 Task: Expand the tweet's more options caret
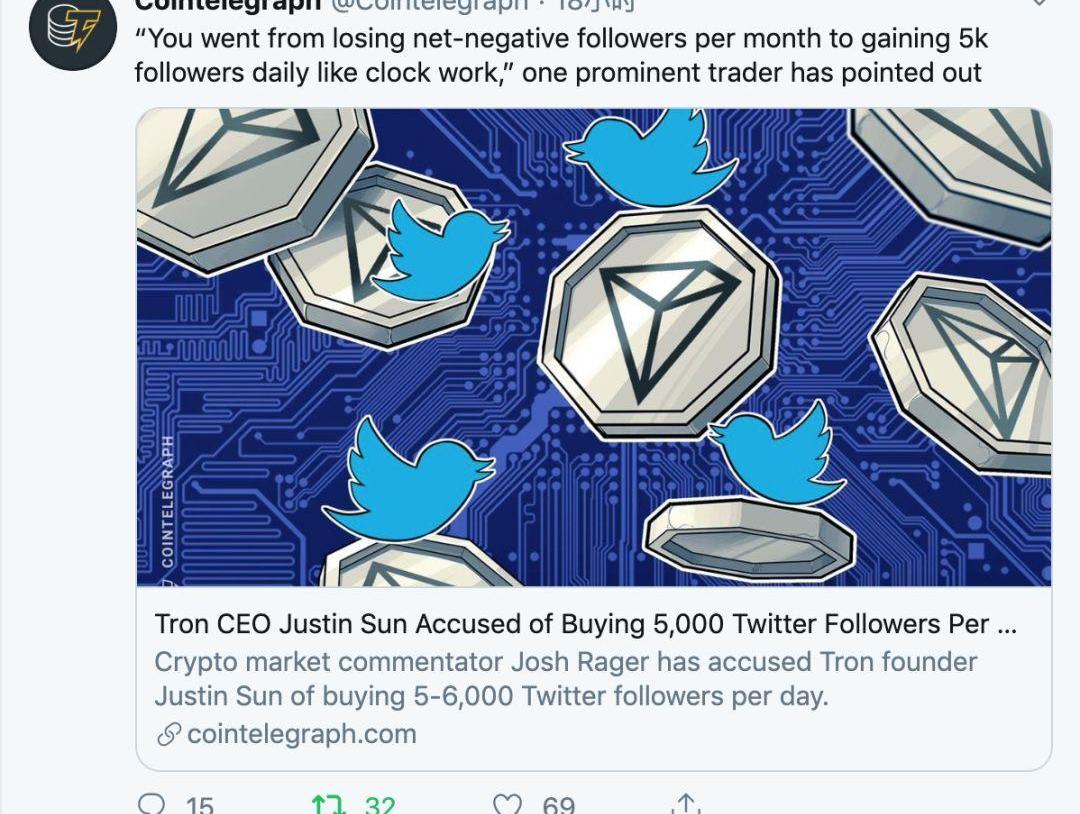(x=1040, y=3)
